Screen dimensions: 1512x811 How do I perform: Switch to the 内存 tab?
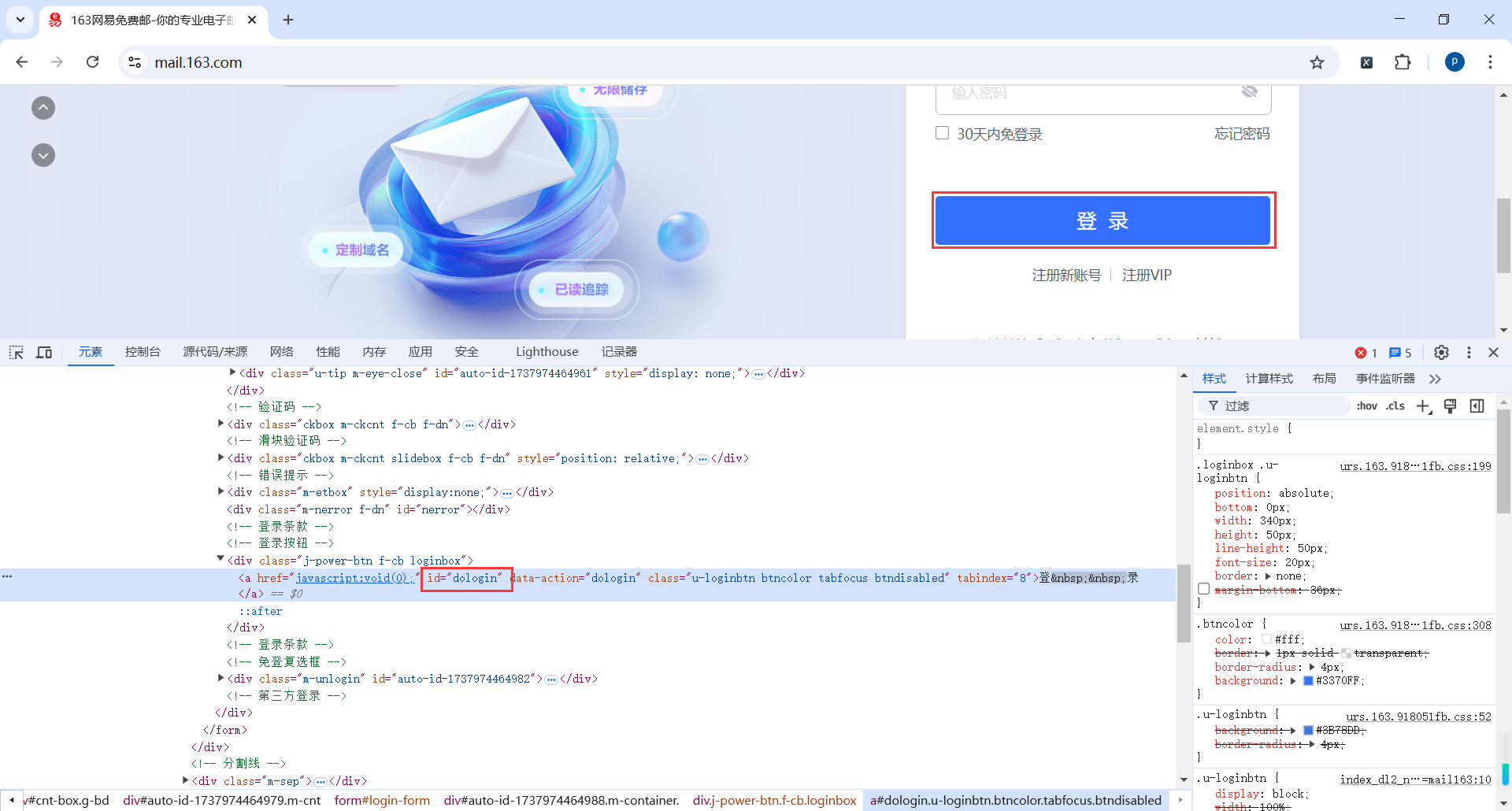[x=374, y=352]
